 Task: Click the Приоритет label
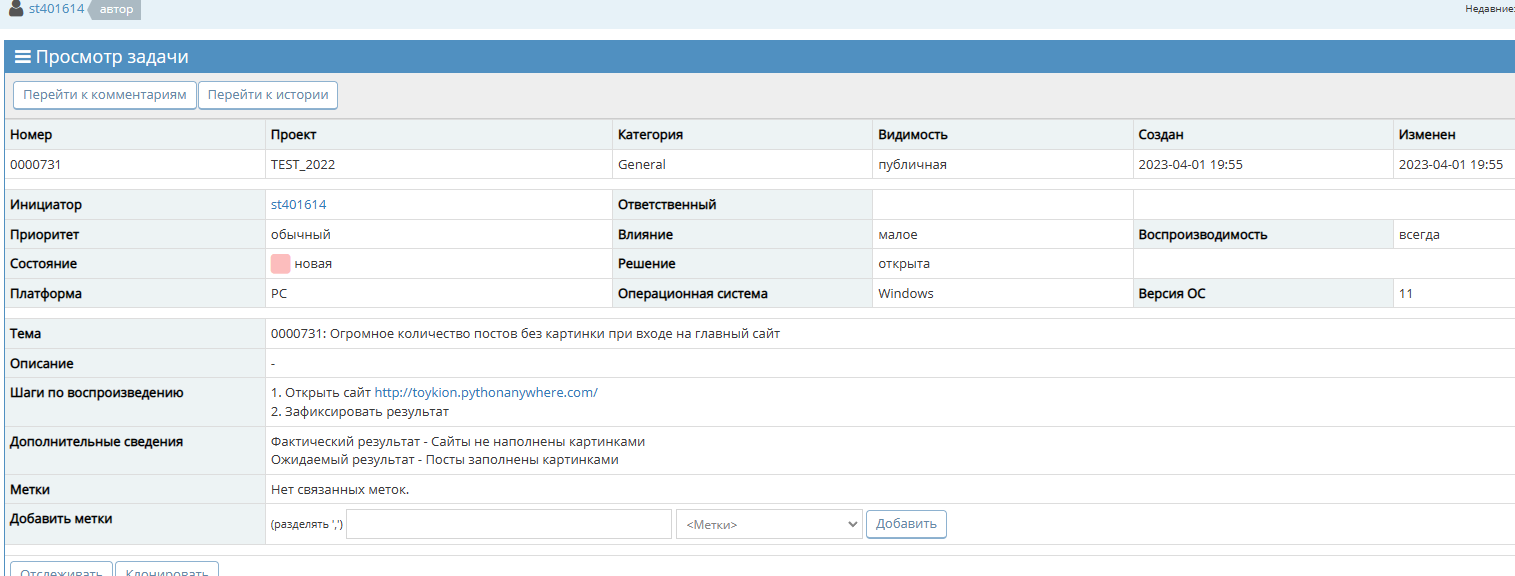point(44,235)
